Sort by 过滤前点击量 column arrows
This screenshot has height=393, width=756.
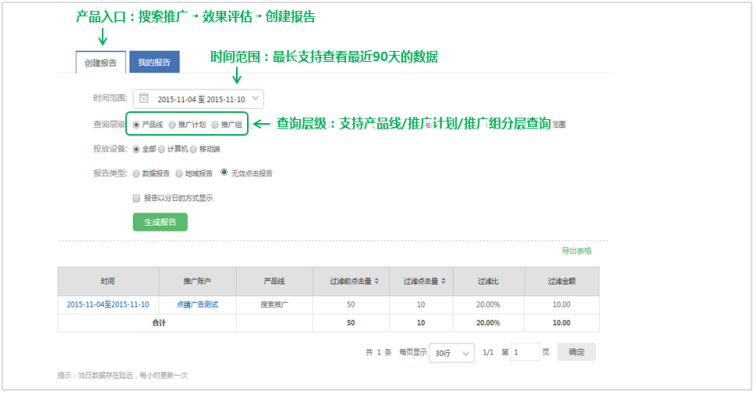pos(377,281)
